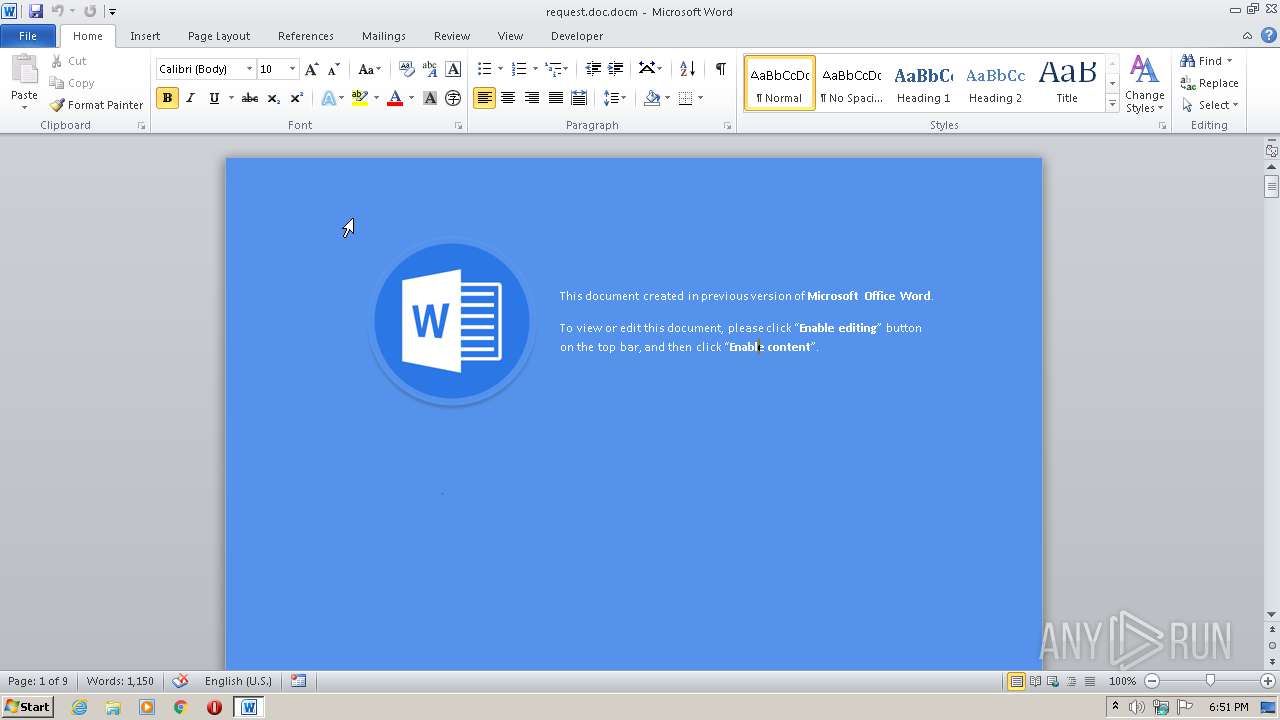Decrease paragraph indent
Viewport: 1280px width, 720px height.
pyautogui.click(x=593, y=69)
